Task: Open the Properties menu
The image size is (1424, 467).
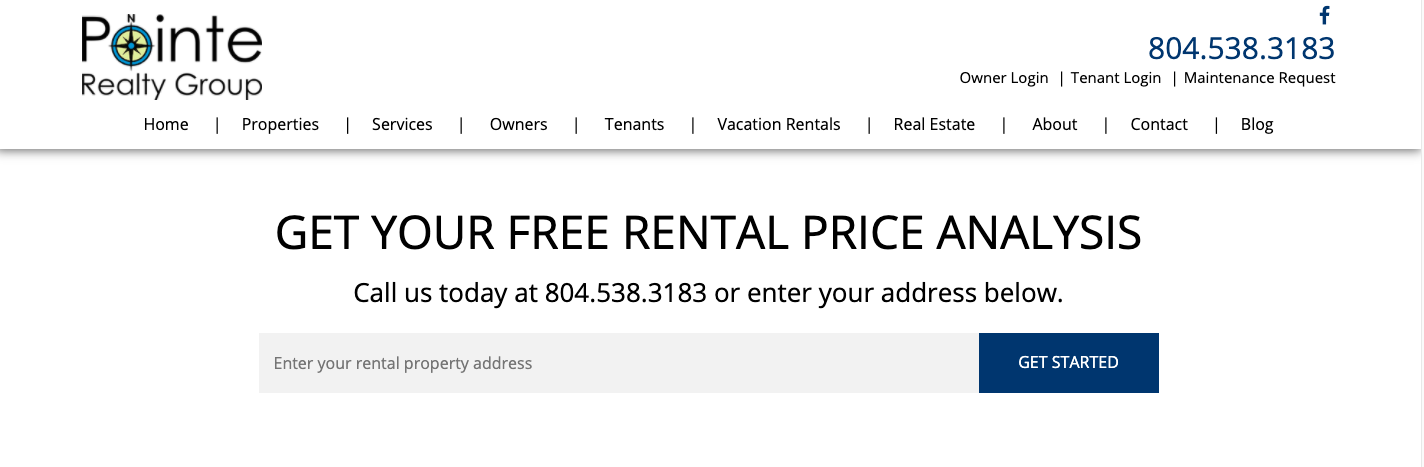Action: pos(280,124)
